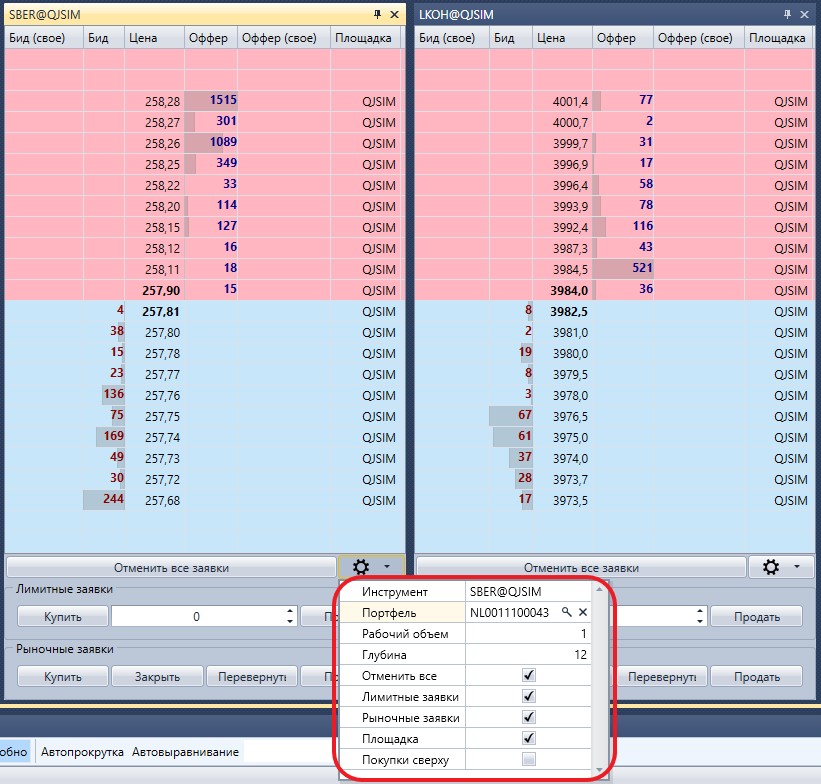
Task: Select SBER offer price 258,28
Action: click(162, 102)
